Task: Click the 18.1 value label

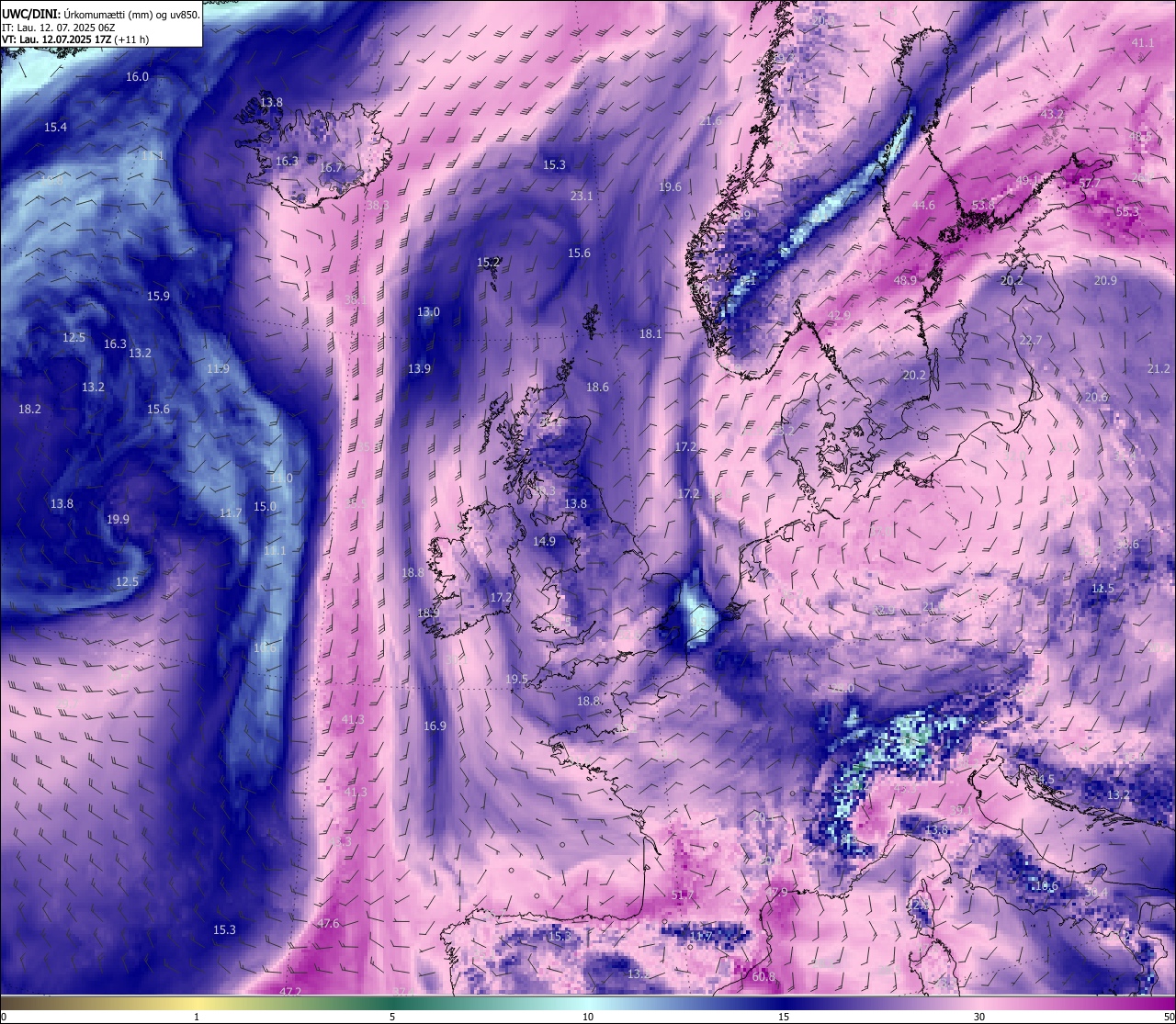Action: pyautogui.click(x=650, y=334)
